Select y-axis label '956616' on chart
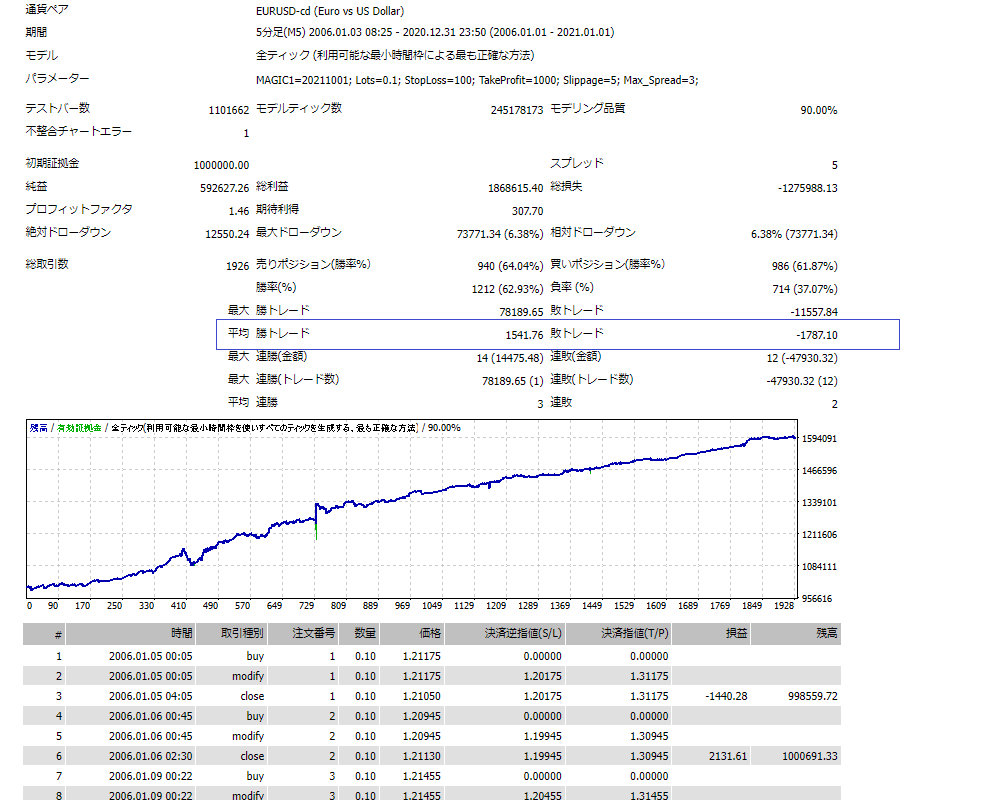The image size is (1000, 800). point(817,598)
